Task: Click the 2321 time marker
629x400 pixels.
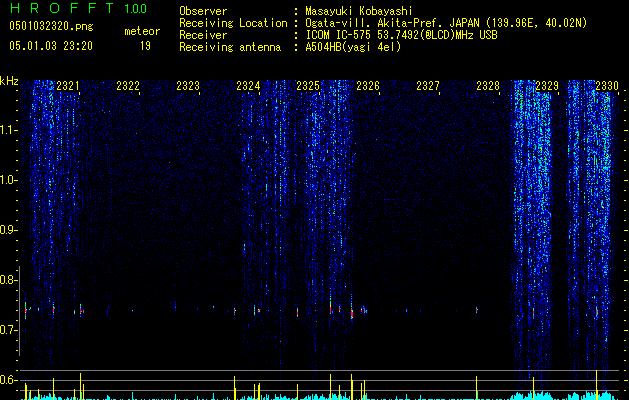Action: [x=68, y=85]
